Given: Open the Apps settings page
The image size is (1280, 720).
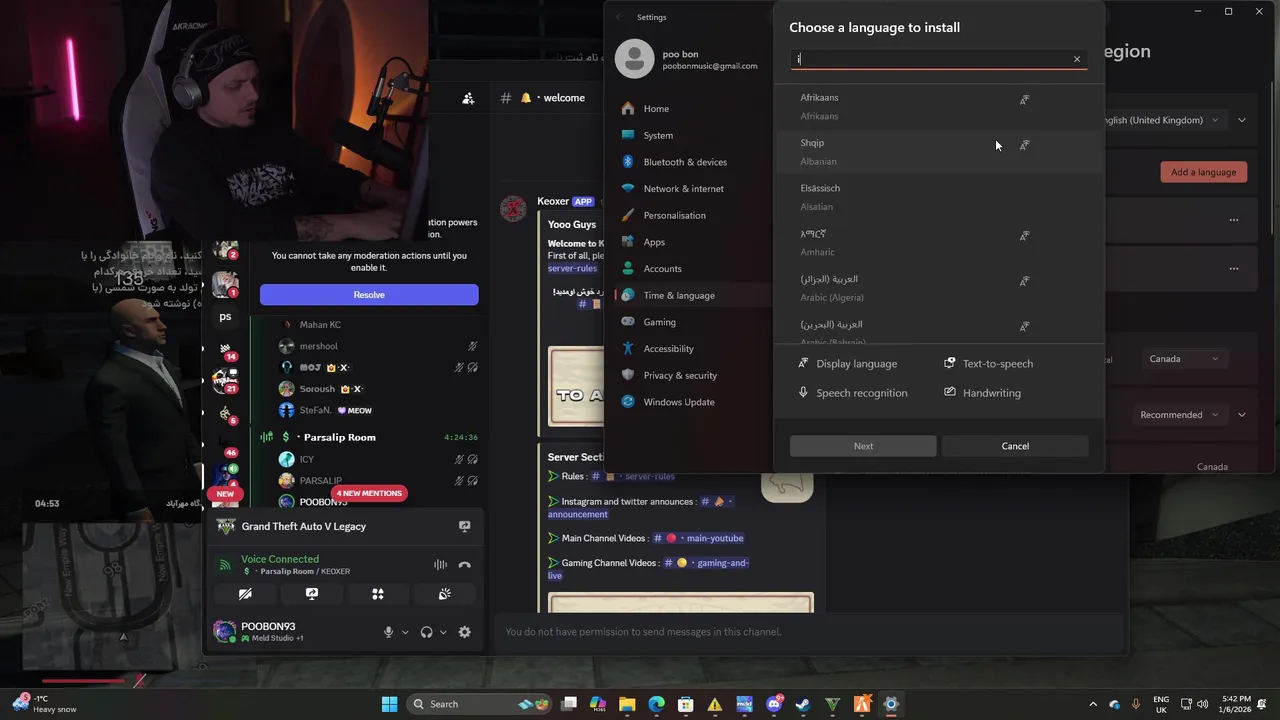Looking at the screenshot, I should tap(693, 242).
